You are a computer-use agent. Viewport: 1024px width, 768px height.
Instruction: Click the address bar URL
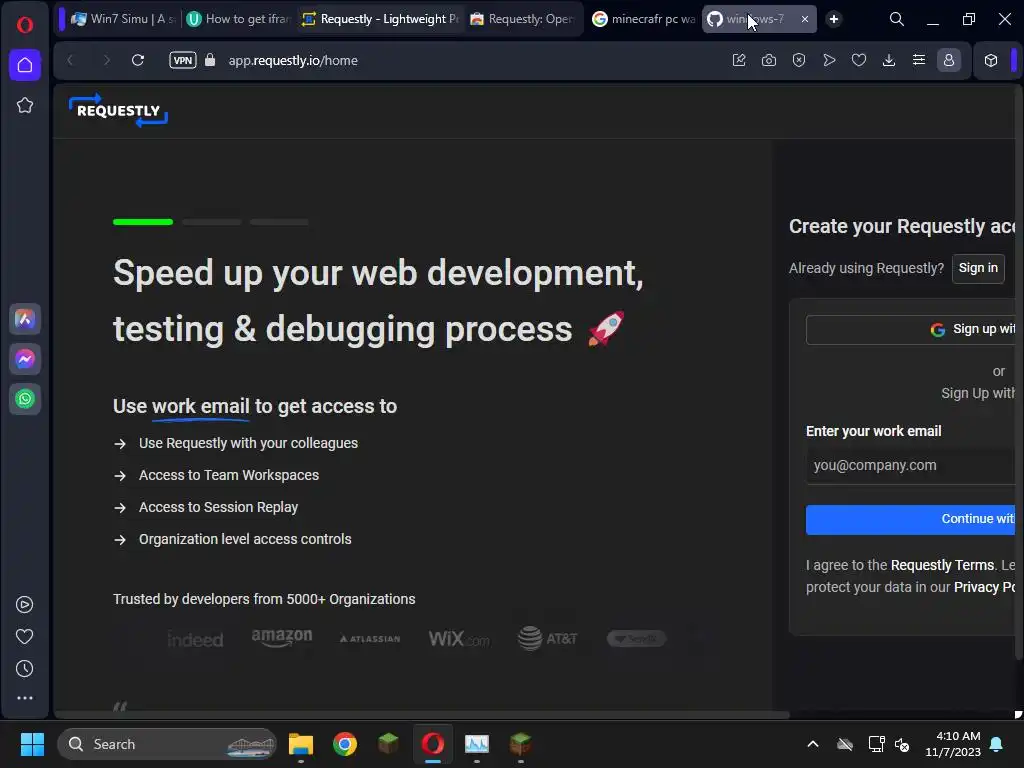point(293,60)
